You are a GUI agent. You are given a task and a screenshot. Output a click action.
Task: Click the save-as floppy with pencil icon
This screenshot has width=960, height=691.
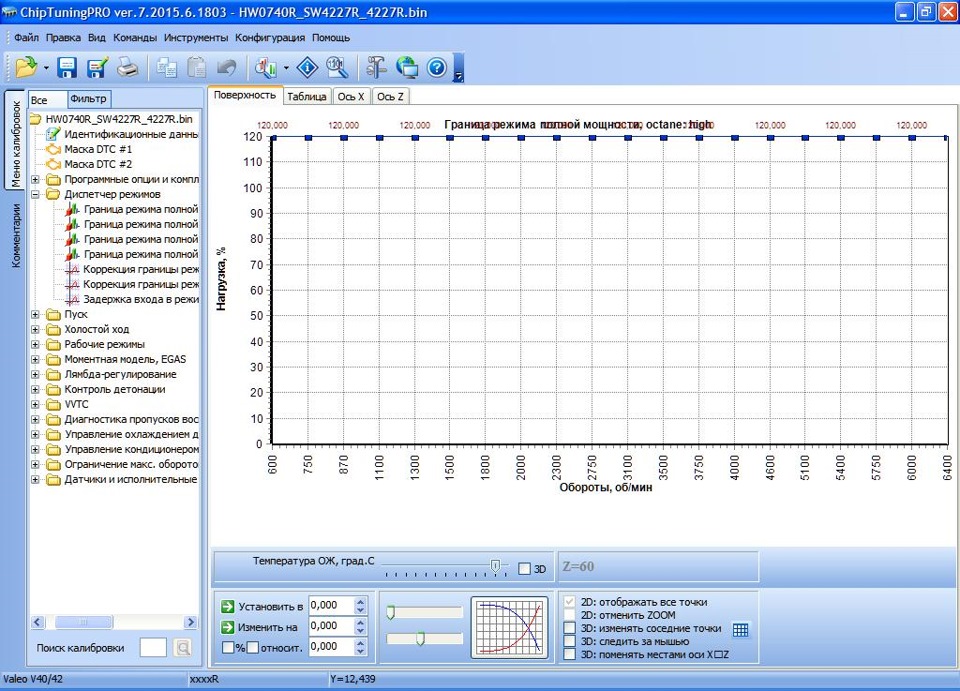pos(97,67)
